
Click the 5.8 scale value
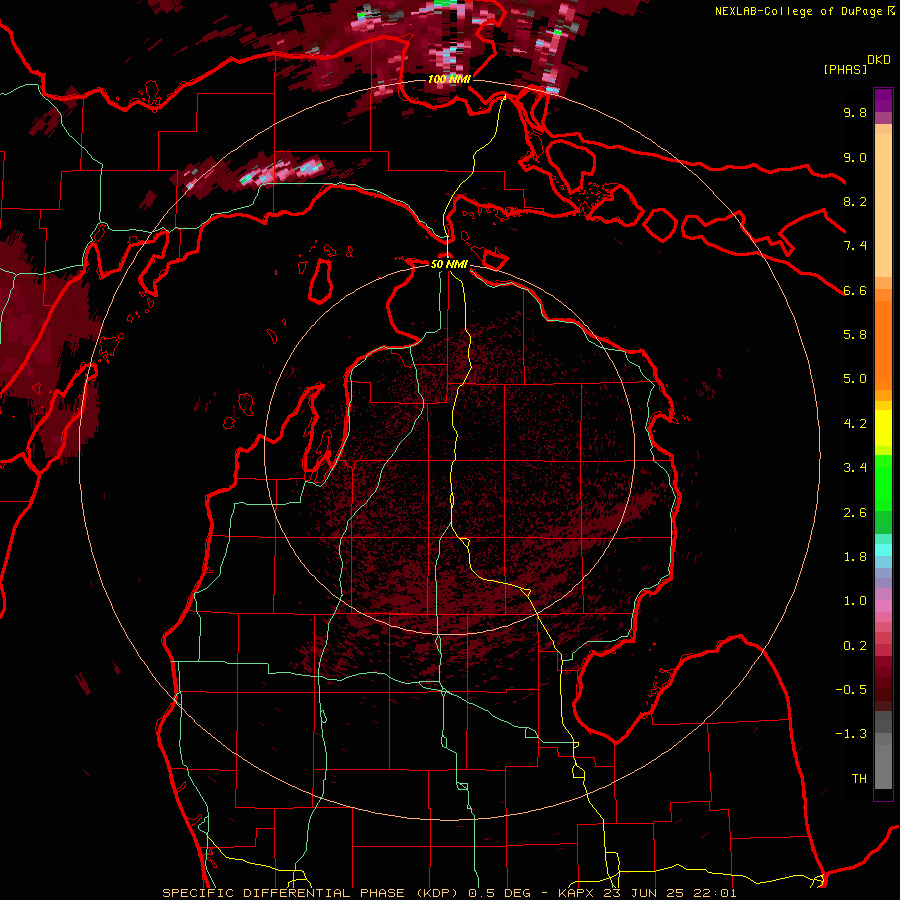(x=855, y=335)
